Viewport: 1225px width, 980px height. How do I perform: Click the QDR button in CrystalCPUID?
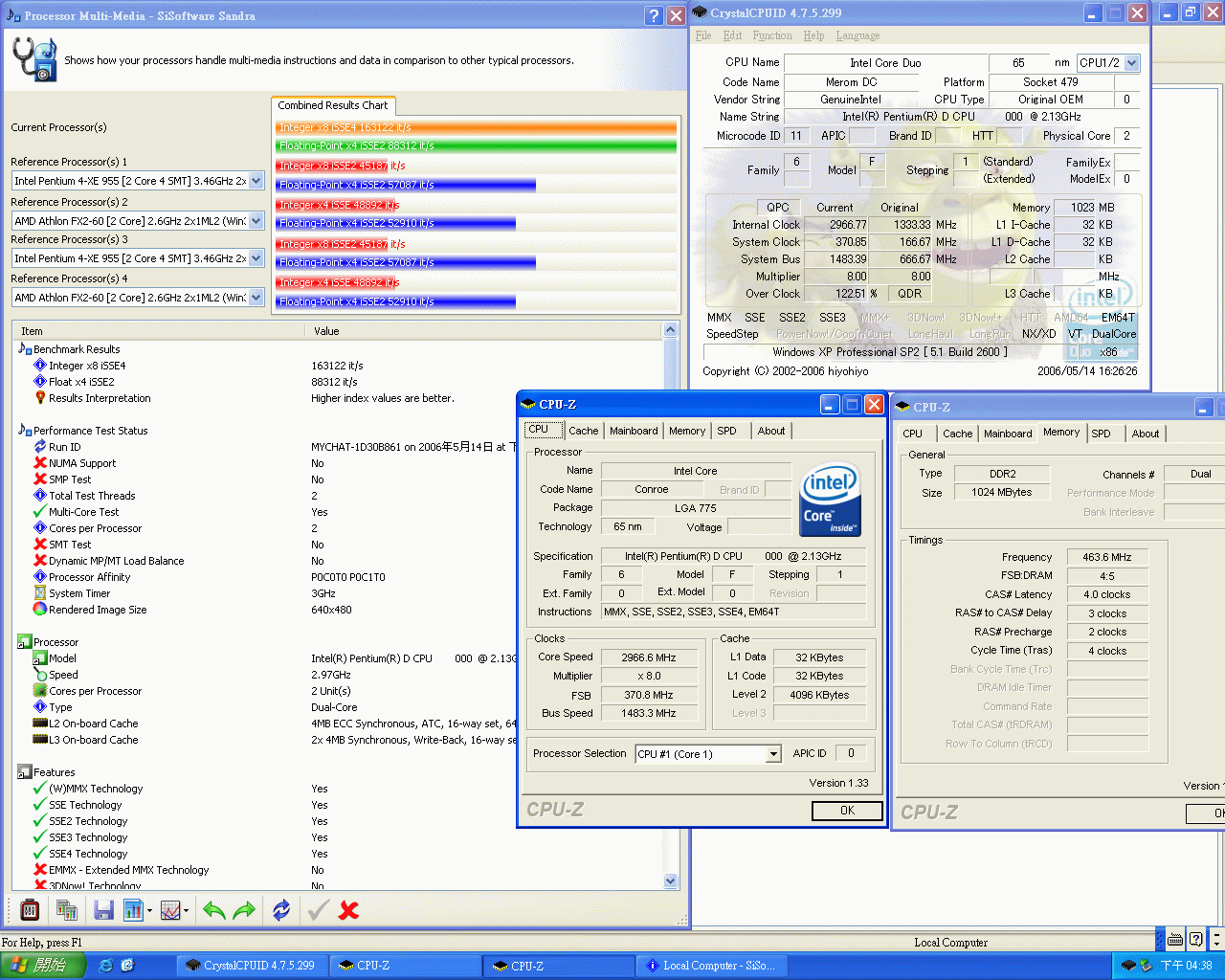[x=909, y=294]
